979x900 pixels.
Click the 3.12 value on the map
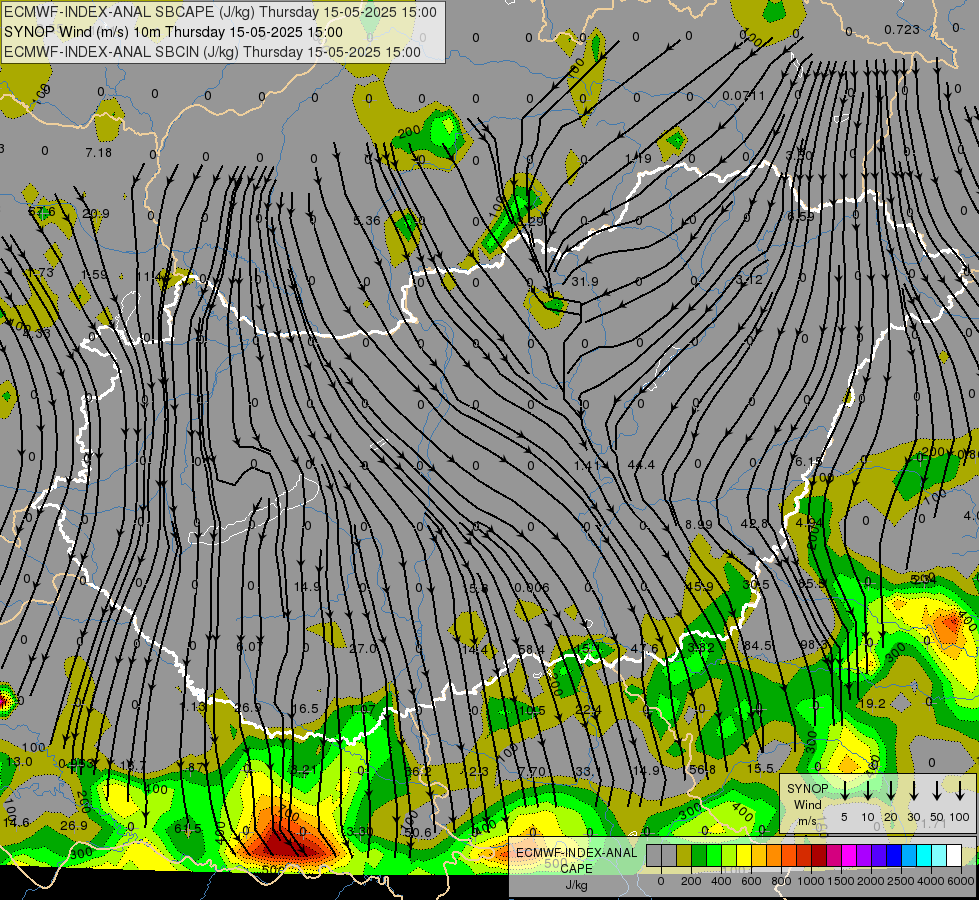749,280
